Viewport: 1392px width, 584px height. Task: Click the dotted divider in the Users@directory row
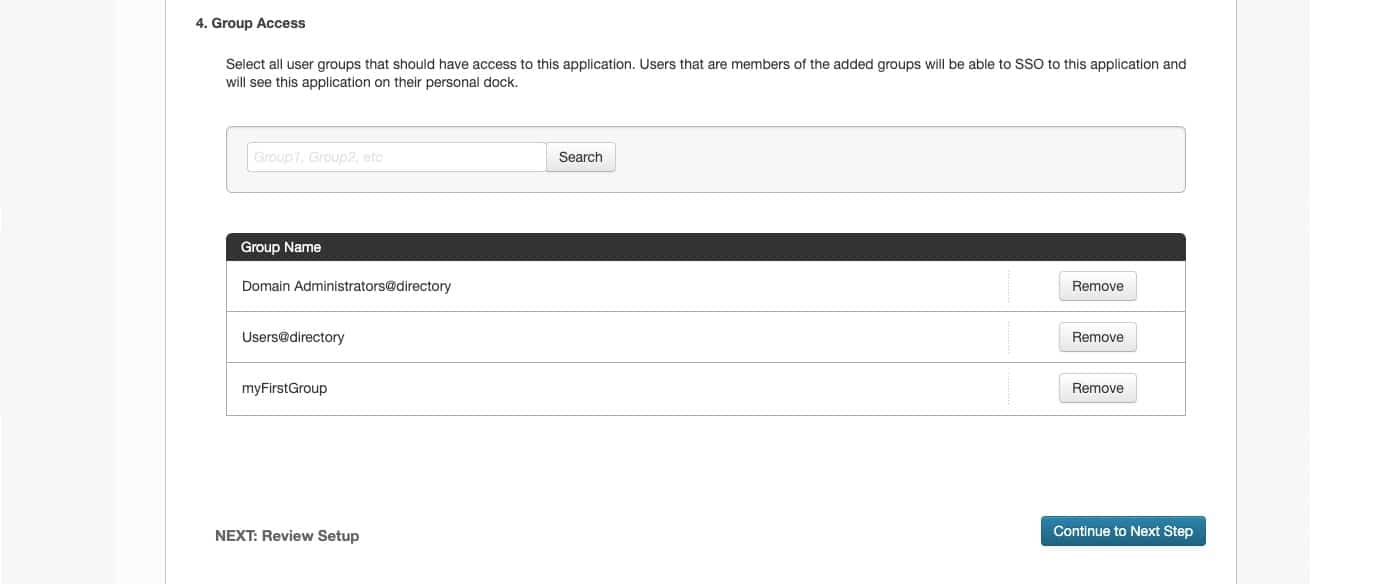click(1009, 337)
